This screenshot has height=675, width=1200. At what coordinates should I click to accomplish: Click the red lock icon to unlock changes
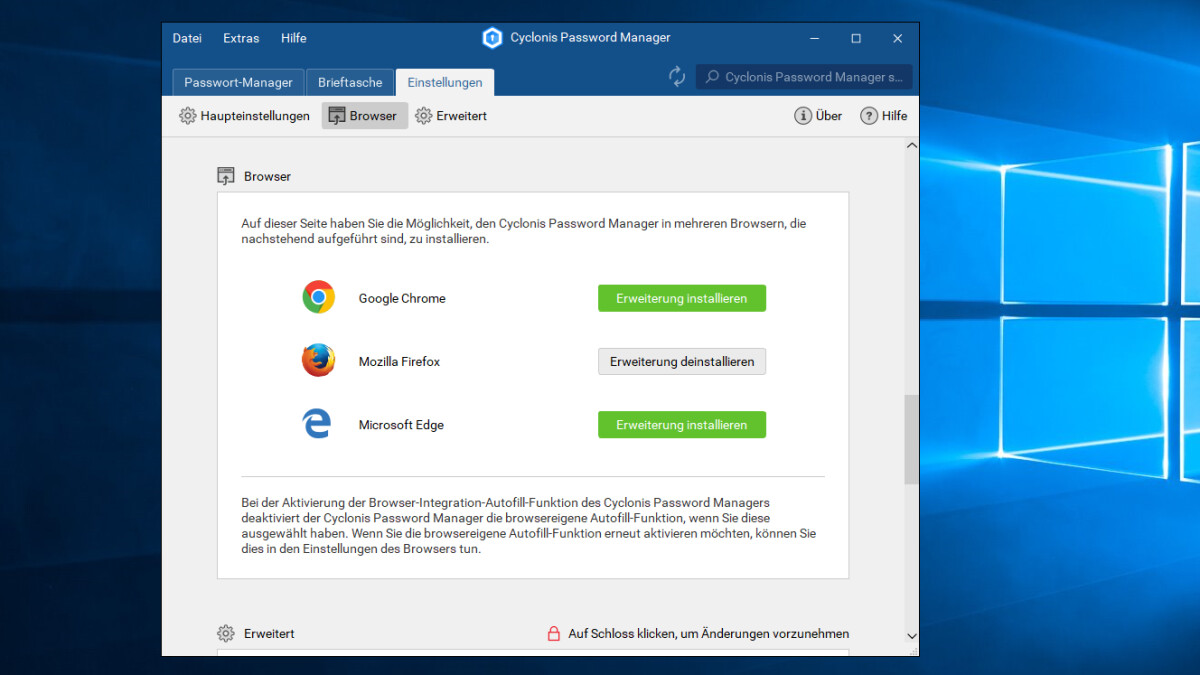(x=553, y=633)
